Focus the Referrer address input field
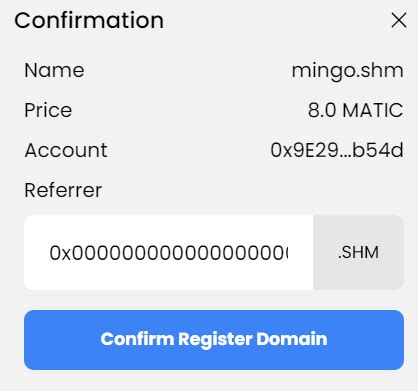The width and height of the screenshot is (418, 391). (169, 252)
